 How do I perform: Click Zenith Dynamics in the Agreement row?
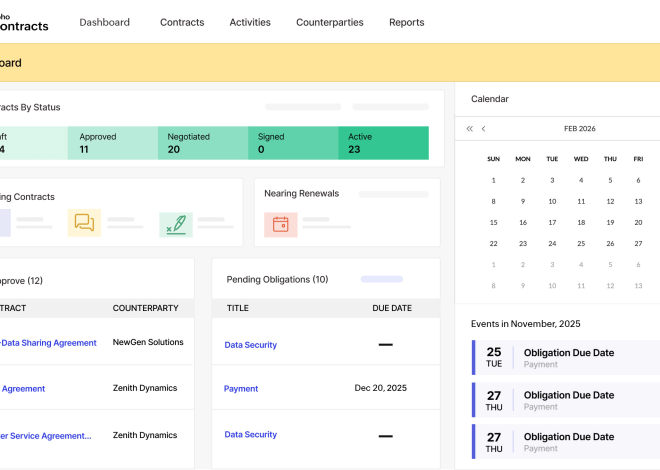pyautogui.click(x=145, y=388)
